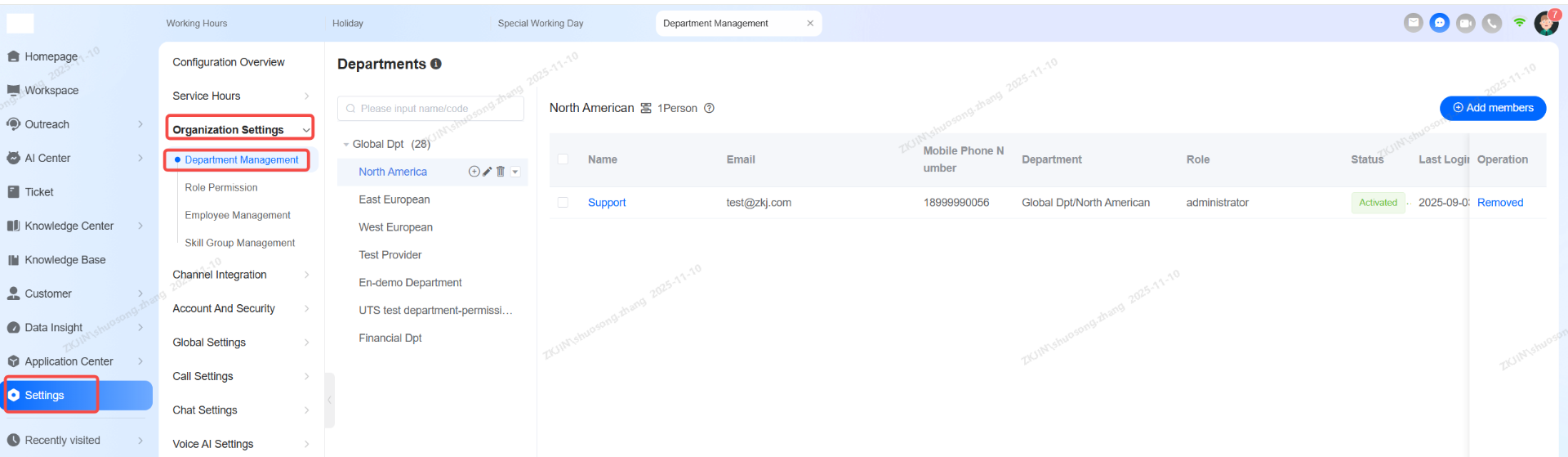Screen dimensions: 1568x457
Task: Click the pencil edit icon beside North America
Action: [488, 172]
